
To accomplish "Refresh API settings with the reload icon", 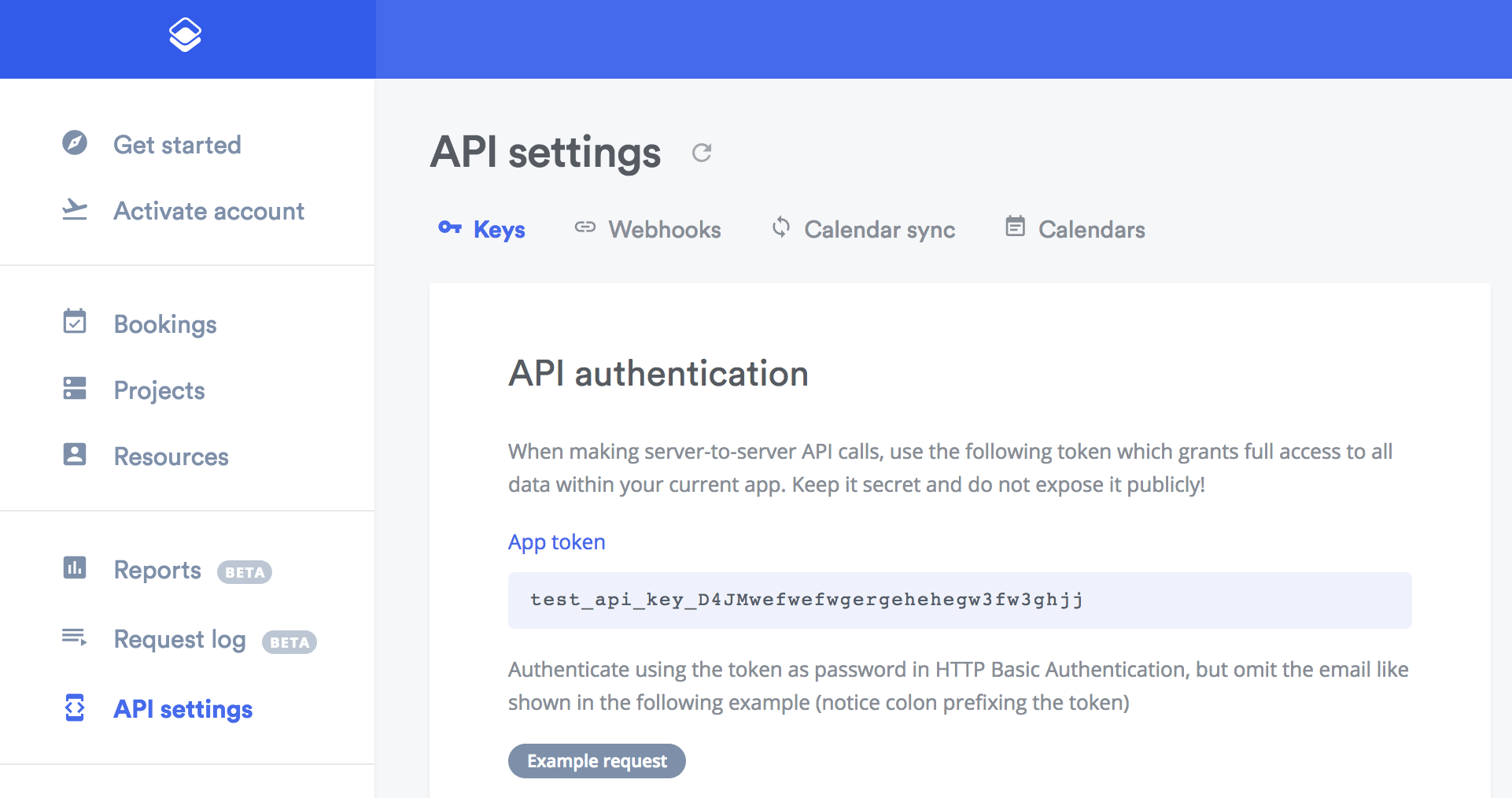I will (703, 153).
